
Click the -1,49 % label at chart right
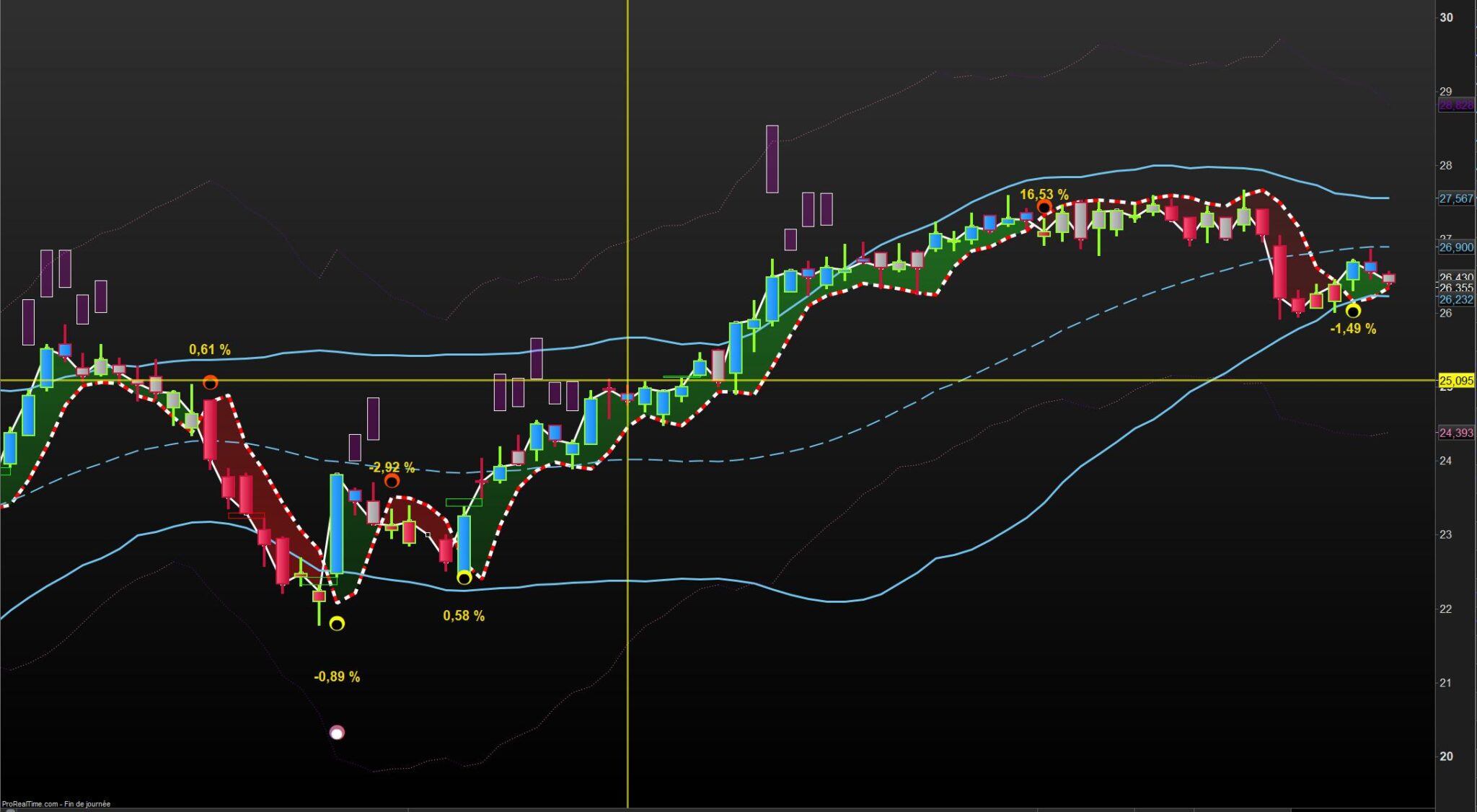[1353, 329]
